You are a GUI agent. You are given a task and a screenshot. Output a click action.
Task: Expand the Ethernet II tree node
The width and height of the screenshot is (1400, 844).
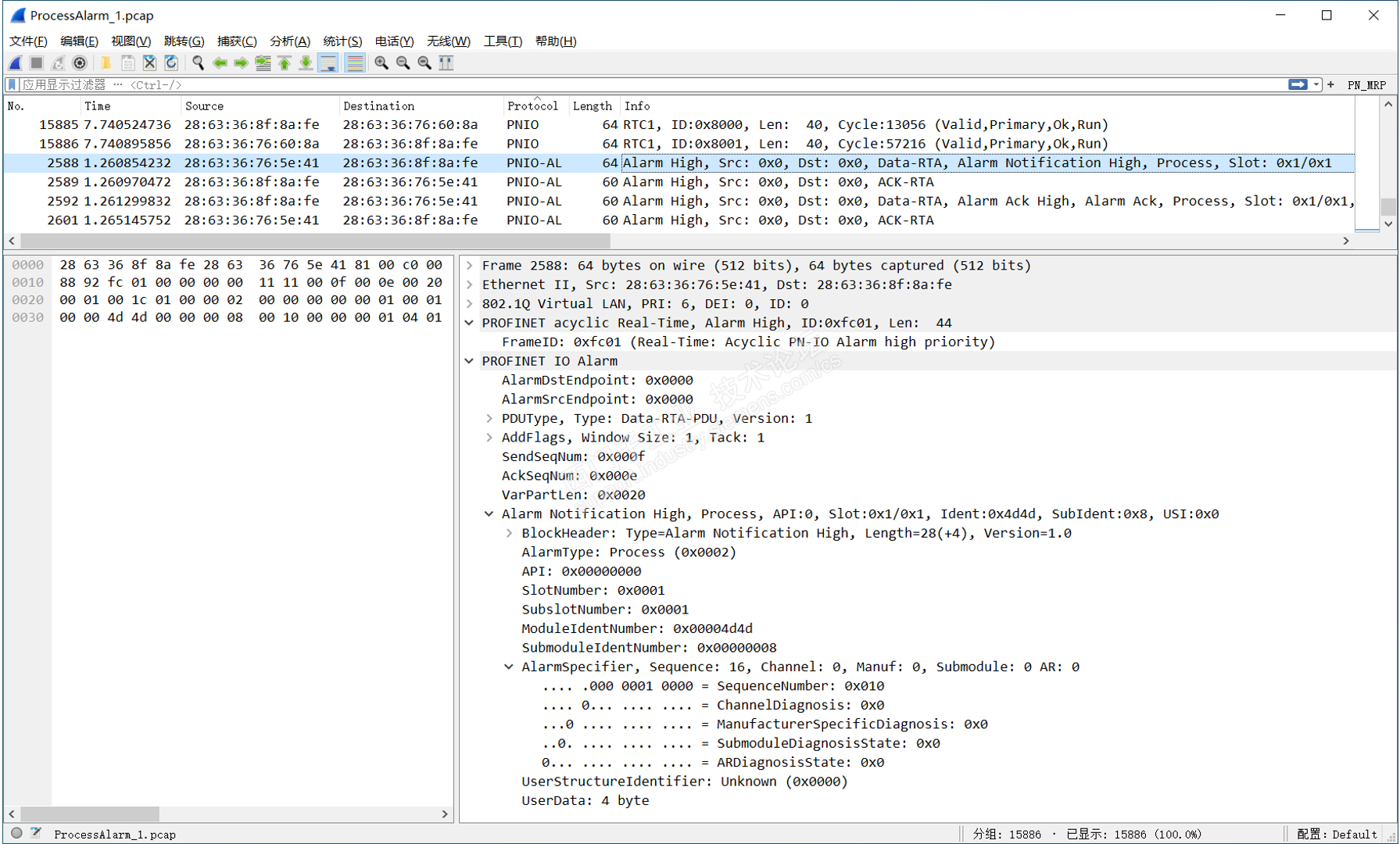(470, 285)
